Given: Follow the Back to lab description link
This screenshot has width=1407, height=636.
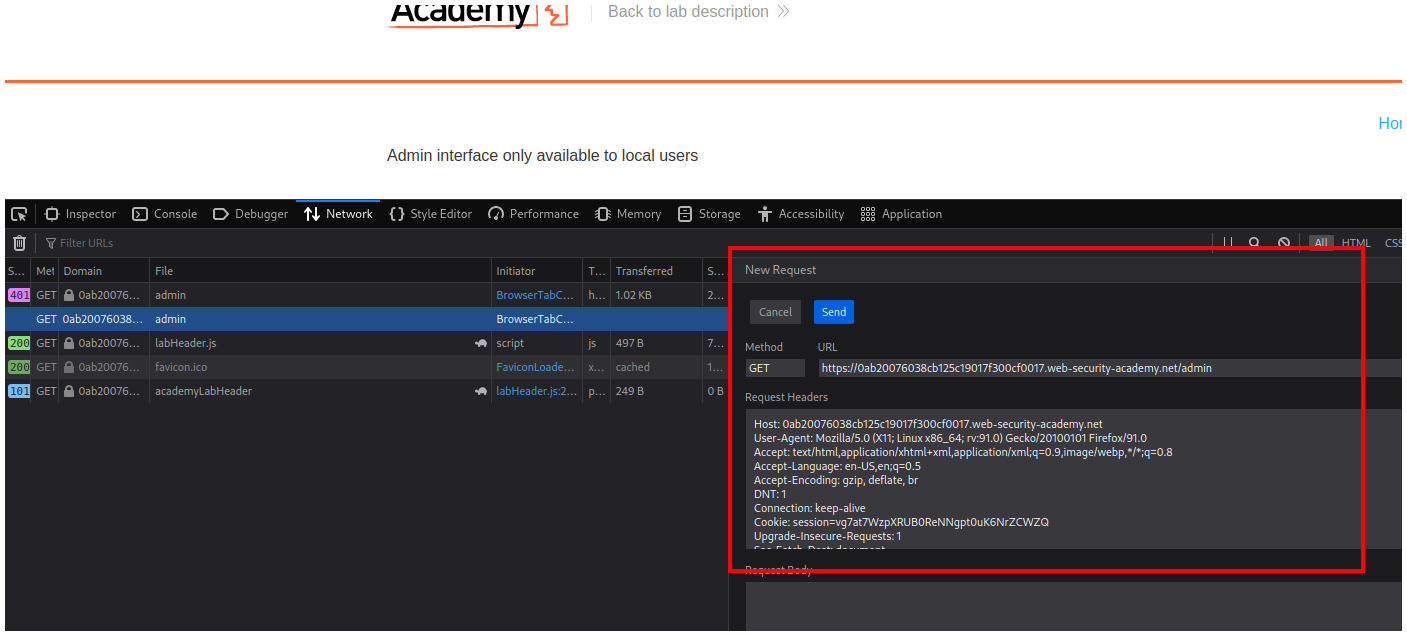Looking at the screenshot, I should [x=698, y=12].
